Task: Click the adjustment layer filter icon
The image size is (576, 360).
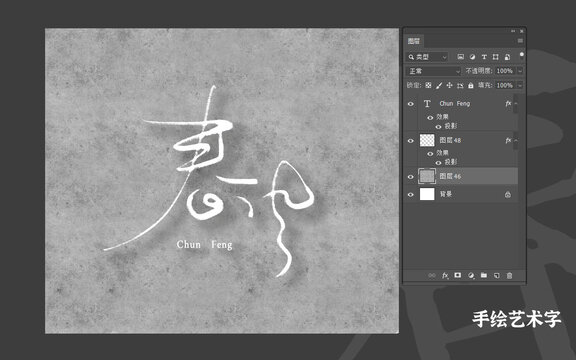Action: [x=472, y=57]
